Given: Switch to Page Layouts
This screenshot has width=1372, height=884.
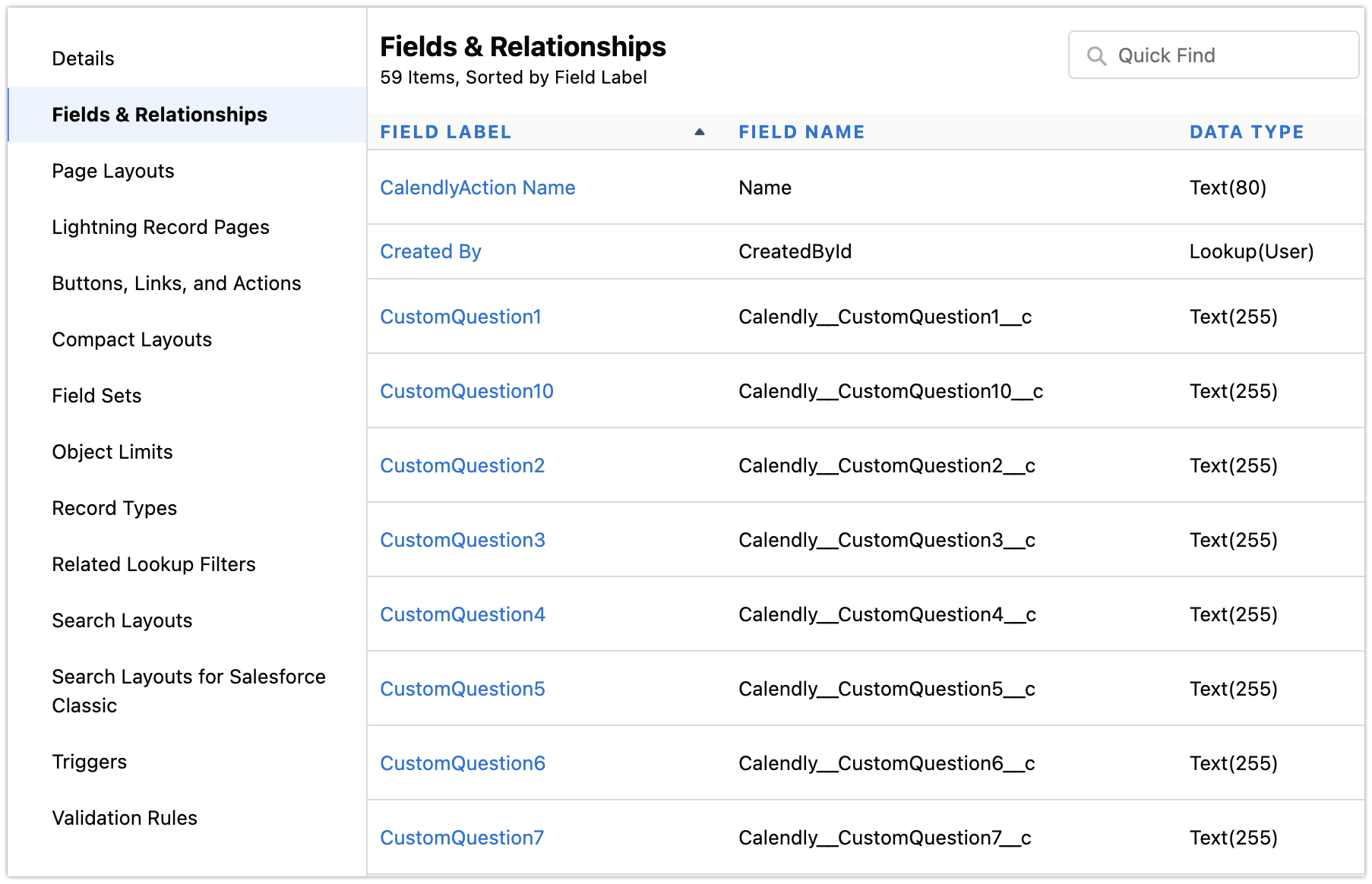Looking at the screenshot, I should pos(112,171).
